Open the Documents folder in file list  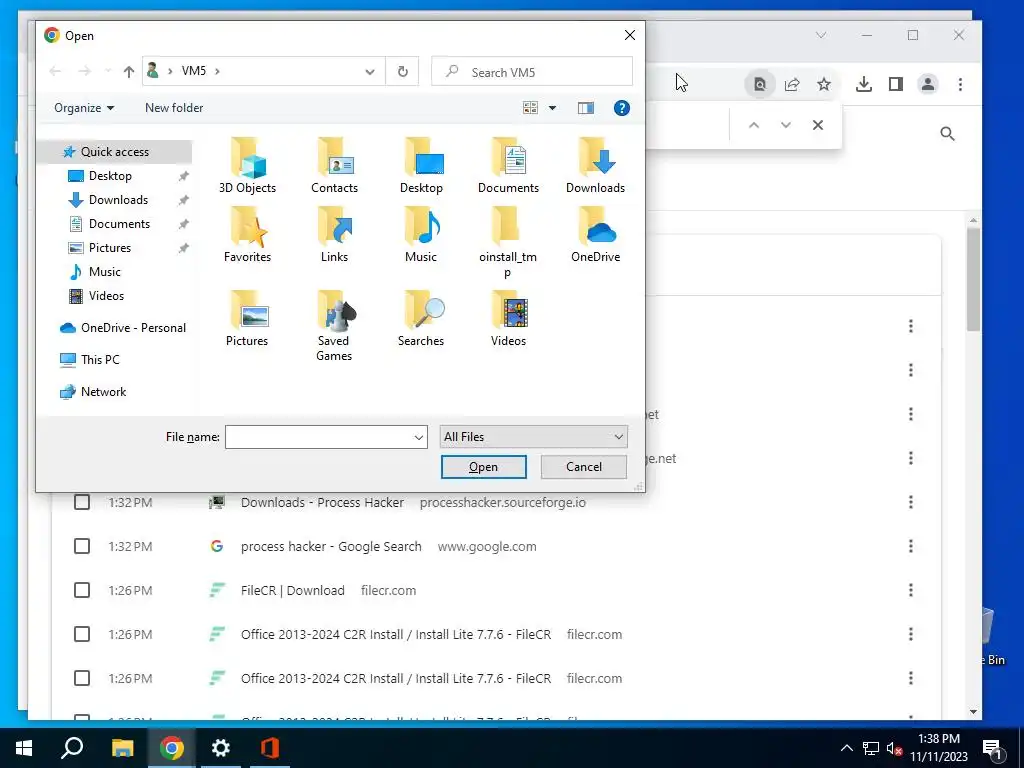pyautogui.click(x=508, y=166)
